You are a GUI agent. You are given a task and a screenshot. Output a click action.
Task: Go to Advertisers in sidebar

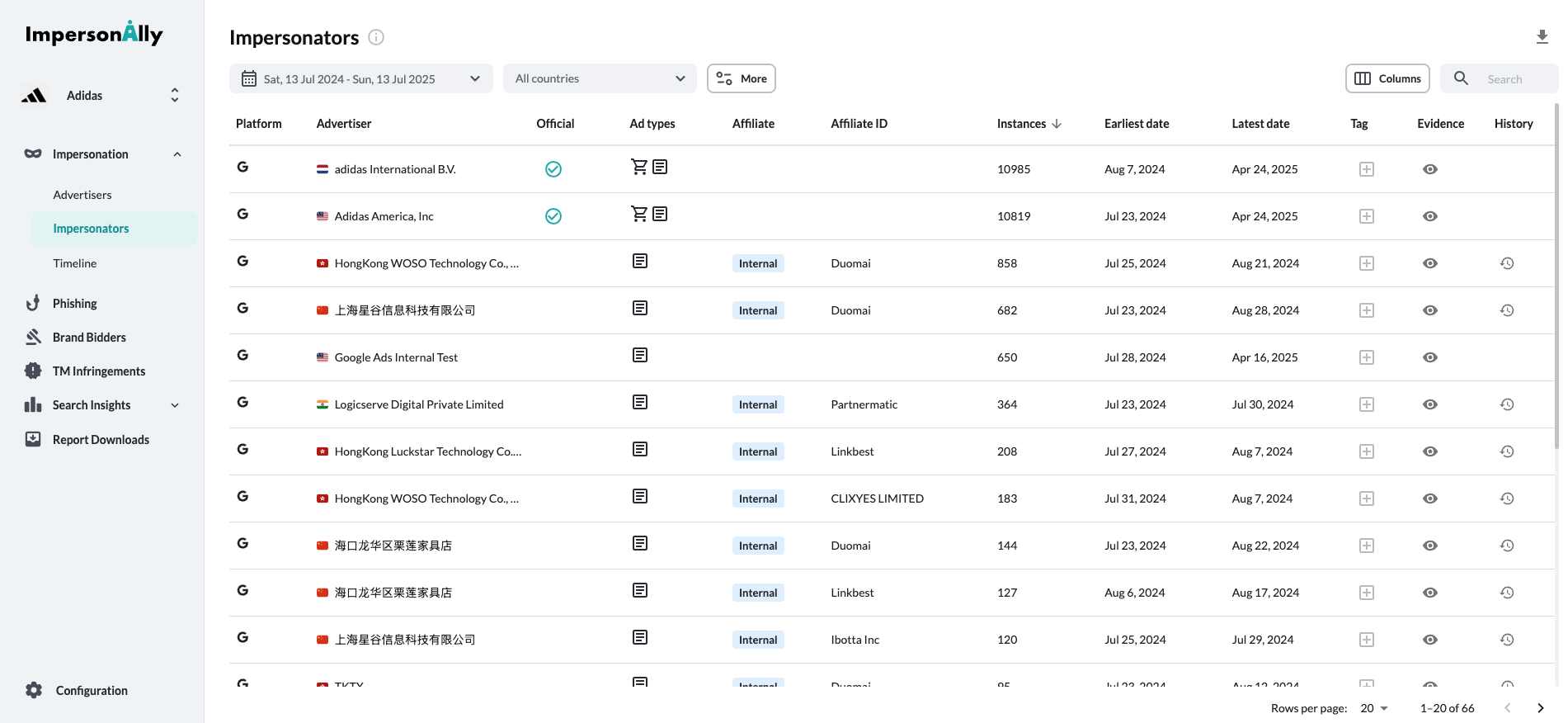pos(82,195)
